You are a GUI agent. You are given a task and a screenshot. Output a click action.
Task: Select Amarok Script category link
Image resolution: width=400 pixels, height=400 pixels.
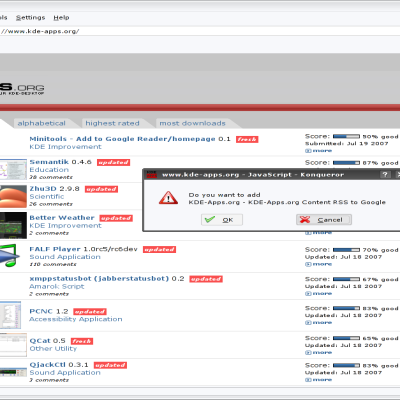coord(57,287)
